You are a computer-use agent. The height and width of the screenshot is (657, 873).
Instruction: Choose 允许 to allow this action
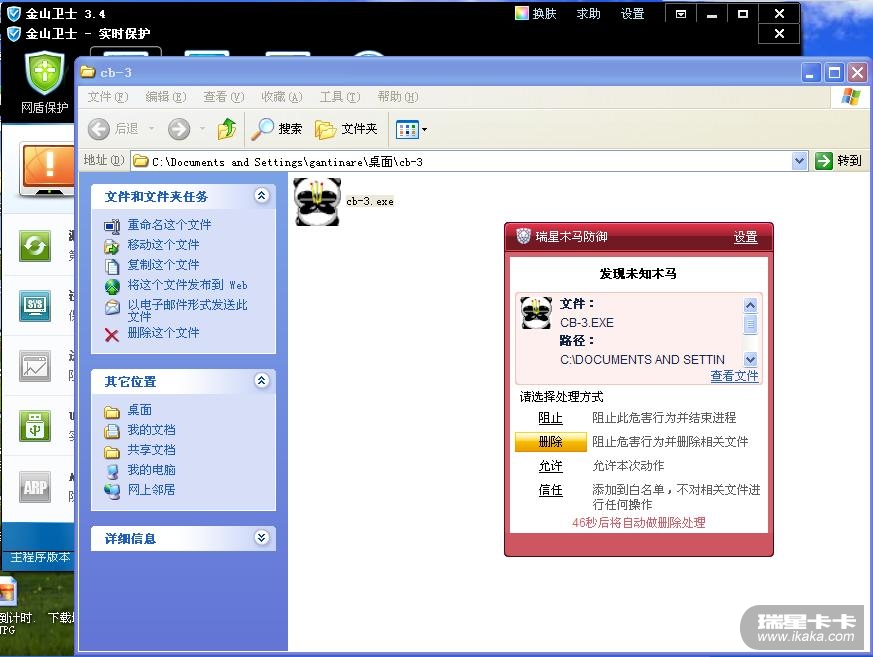coord(550,466)
